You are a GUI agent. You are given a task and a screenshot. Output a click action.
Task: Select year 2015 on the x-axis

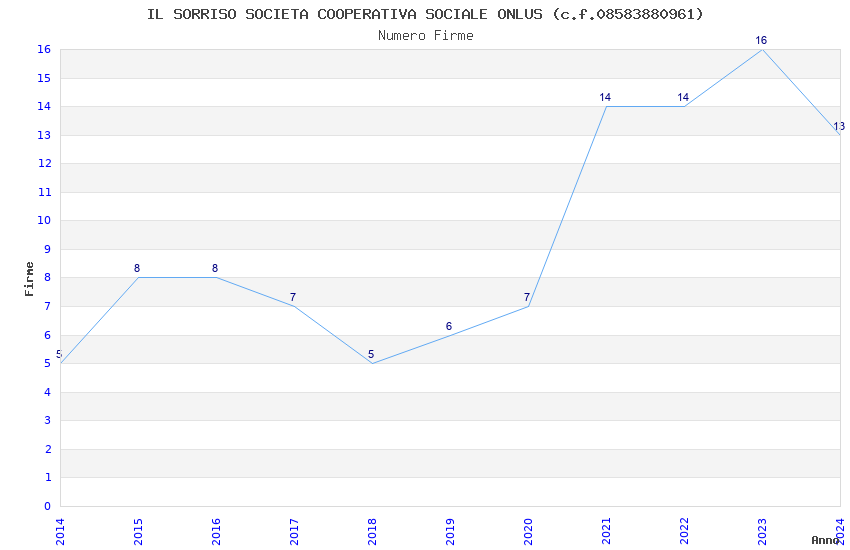138,532
